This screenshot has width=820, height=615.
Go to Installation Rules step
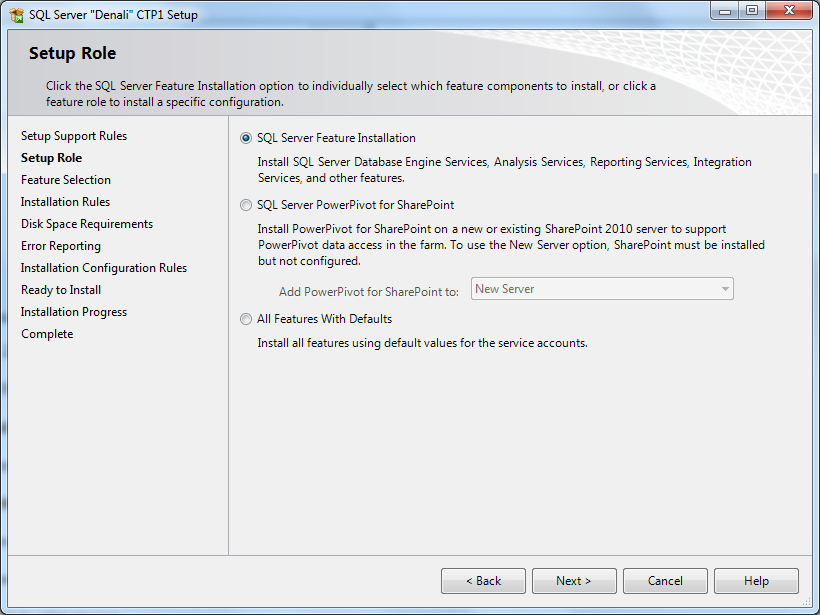pyautogui.click(x=65, y=202)
